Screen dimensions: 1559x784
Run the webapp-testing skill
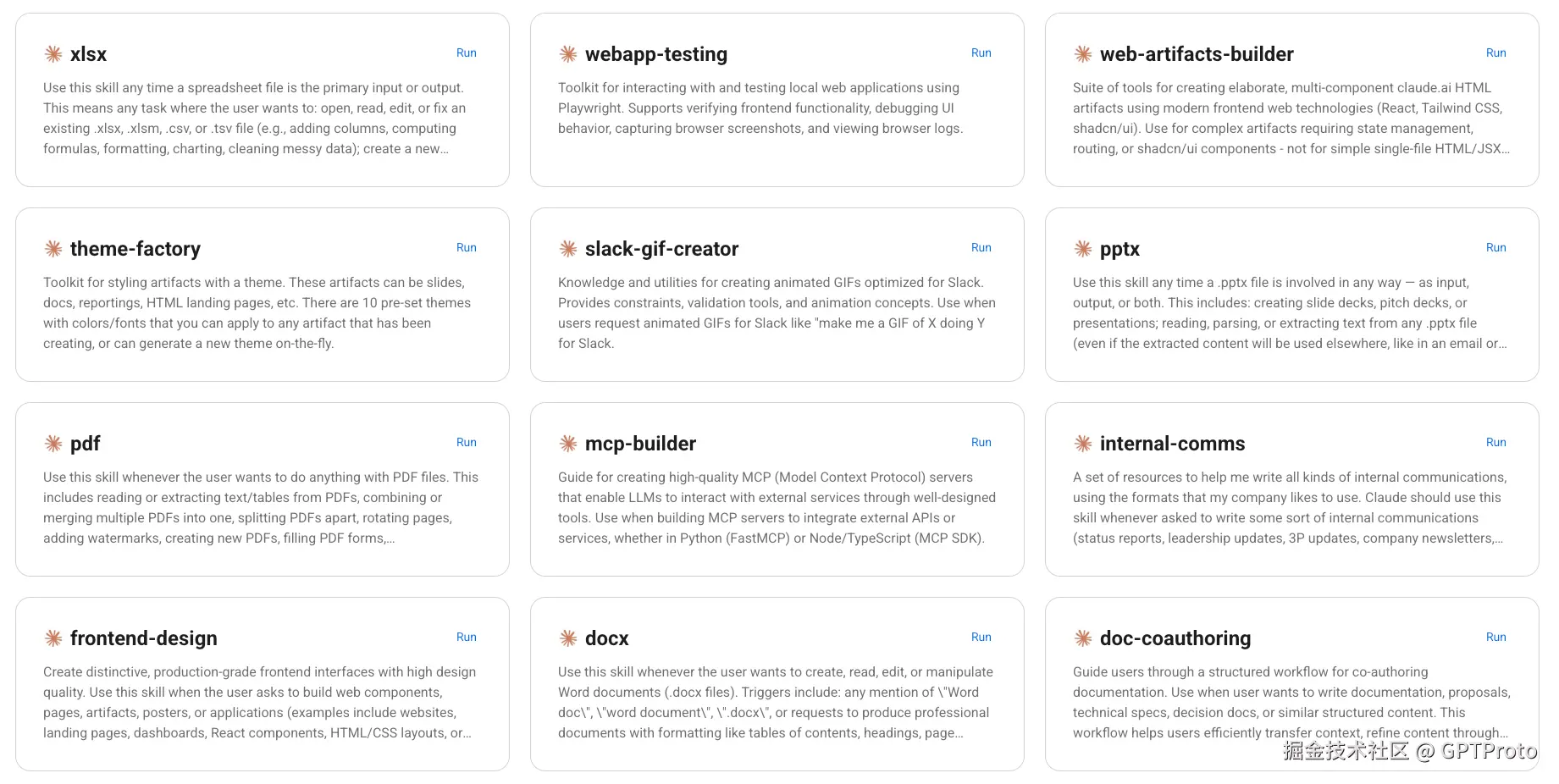pyautogui.click(x=981, y=52)
